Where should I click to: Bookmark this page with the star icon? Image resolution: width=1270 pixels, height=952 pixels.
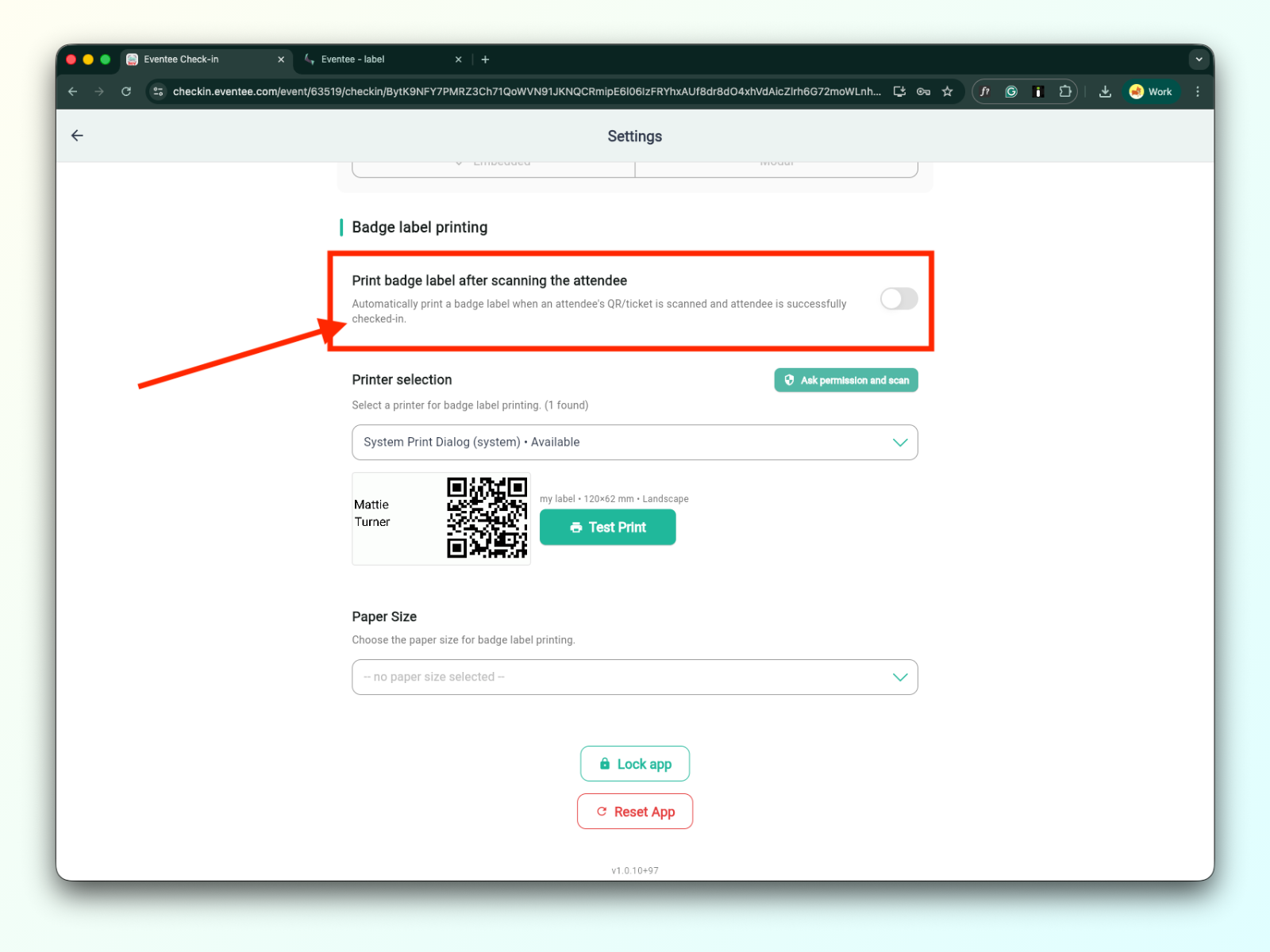(x=947, y=91)
